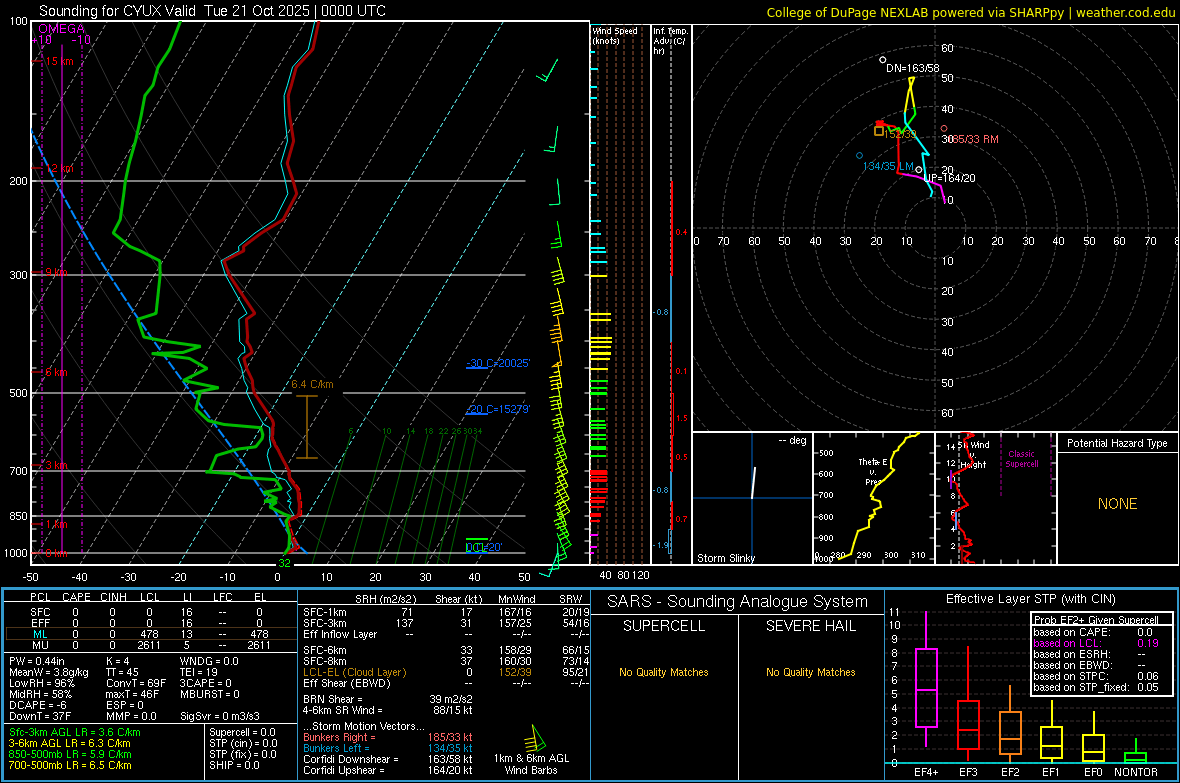Select the SFC parcel row label
The height and width of the screenshot is (783, 1180).
point(40,612)
